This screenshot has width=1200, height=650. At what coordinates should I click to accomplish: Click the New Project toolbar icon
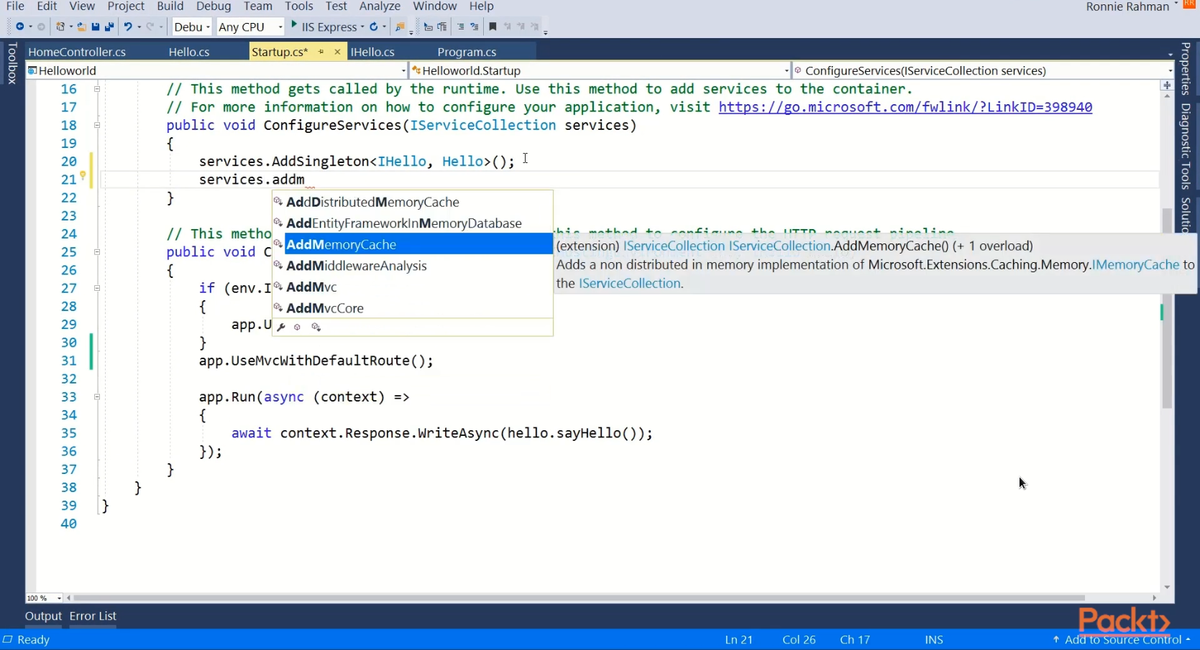click(61, 26)
